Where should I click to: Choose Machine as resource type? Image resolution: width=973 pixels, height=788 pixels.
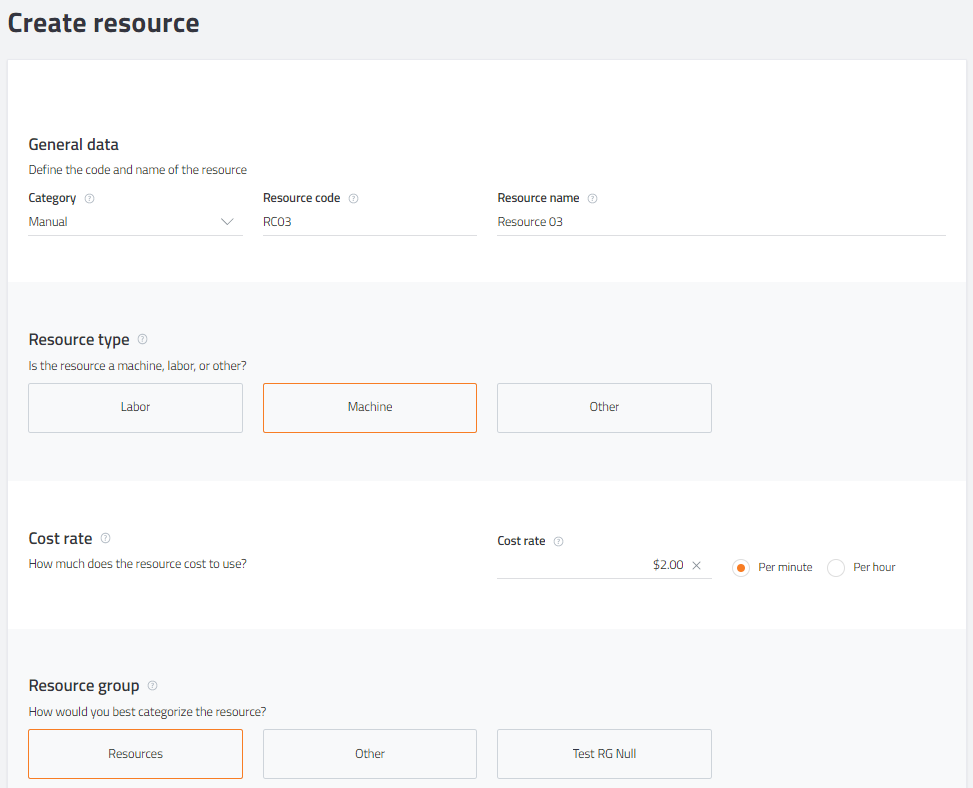pyautogui.click(x=370, y=408)
